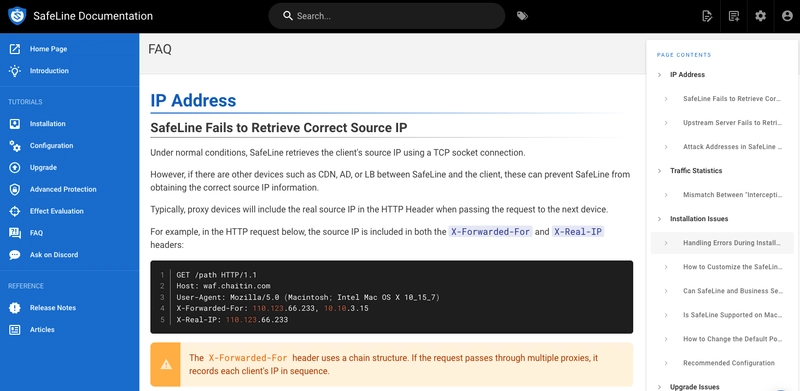The image size is (800, 391).
Task: Jump to Can SafeLine and Business Se... entry
Action: tap(732, 291)
